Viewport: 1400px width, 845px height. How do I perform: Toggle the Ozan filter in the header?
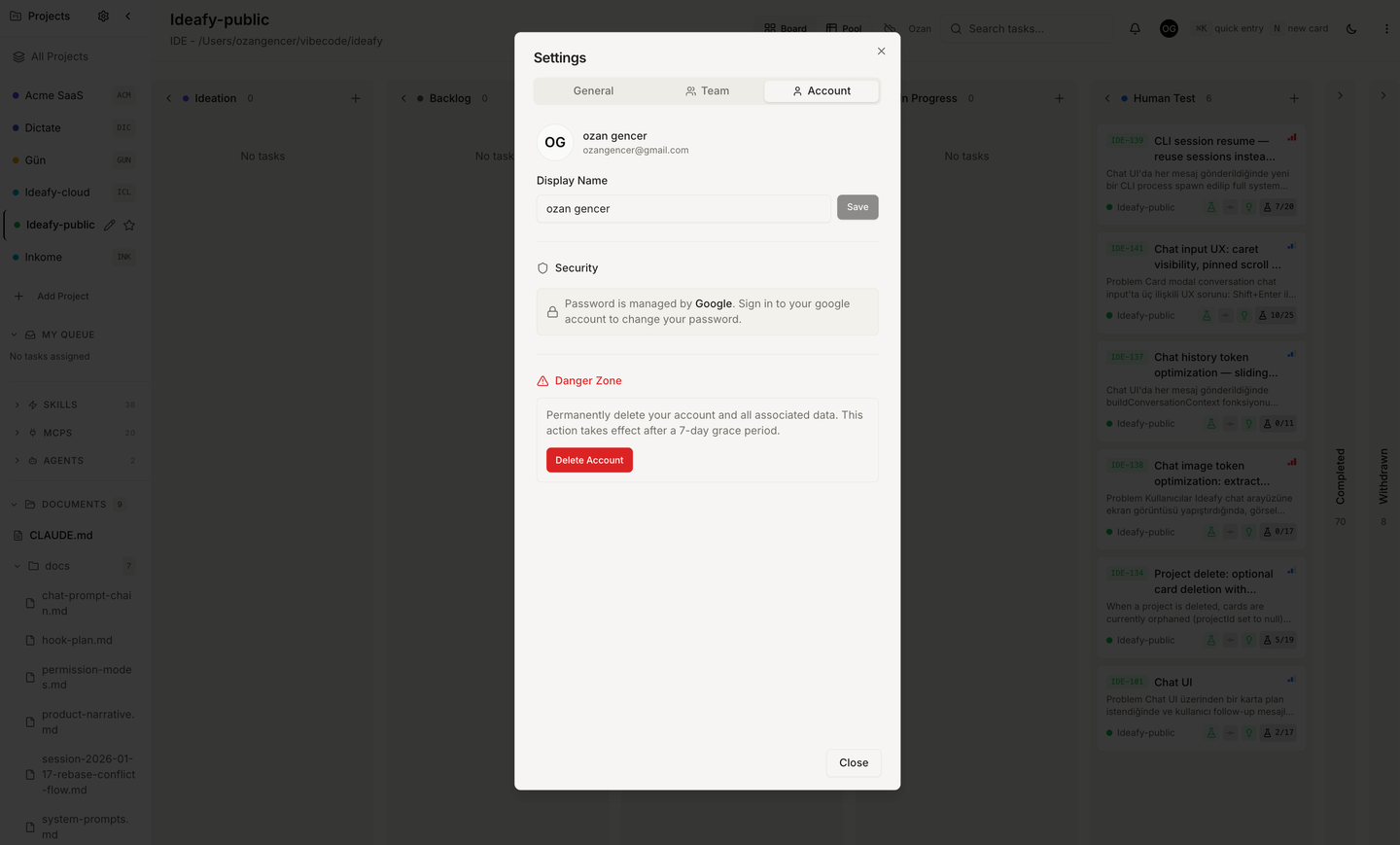[x=907, y=28]
